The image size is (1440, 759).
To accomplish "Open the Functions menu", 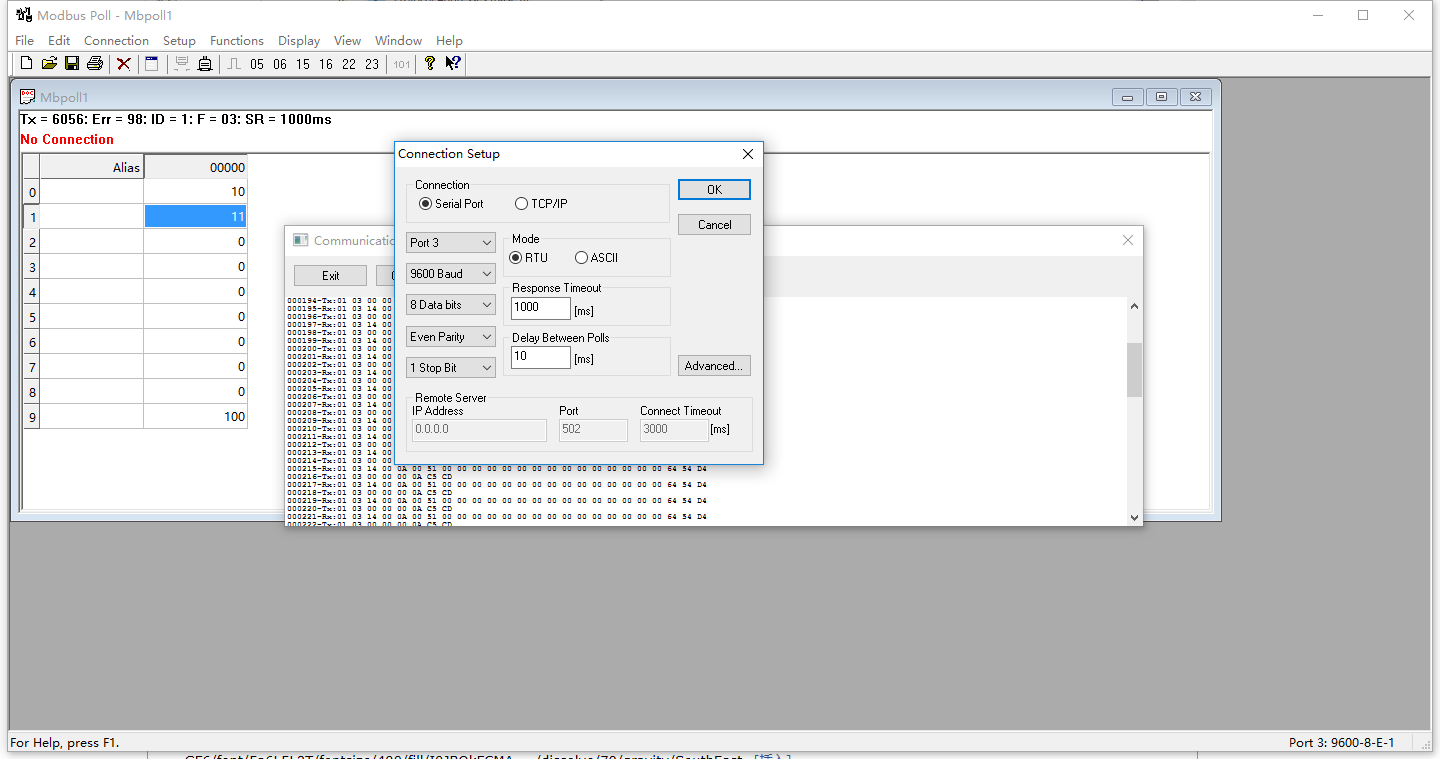I will tap(237, 41).
